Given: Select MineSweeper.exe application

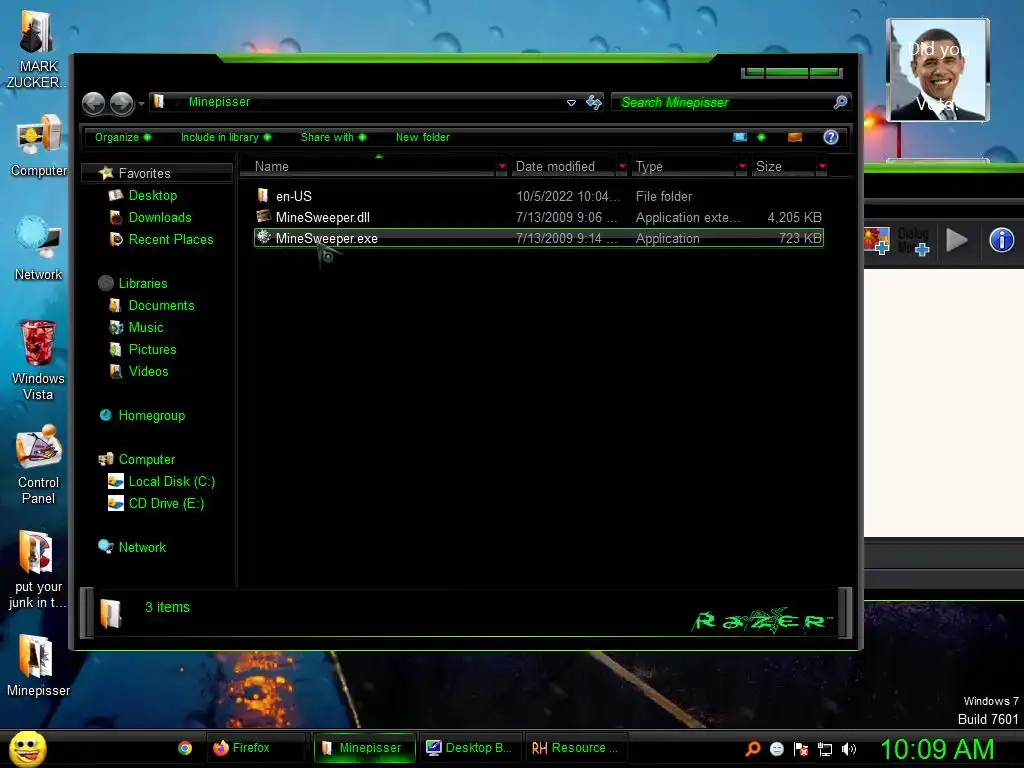Looking at the screenshot, I should 539,238.
